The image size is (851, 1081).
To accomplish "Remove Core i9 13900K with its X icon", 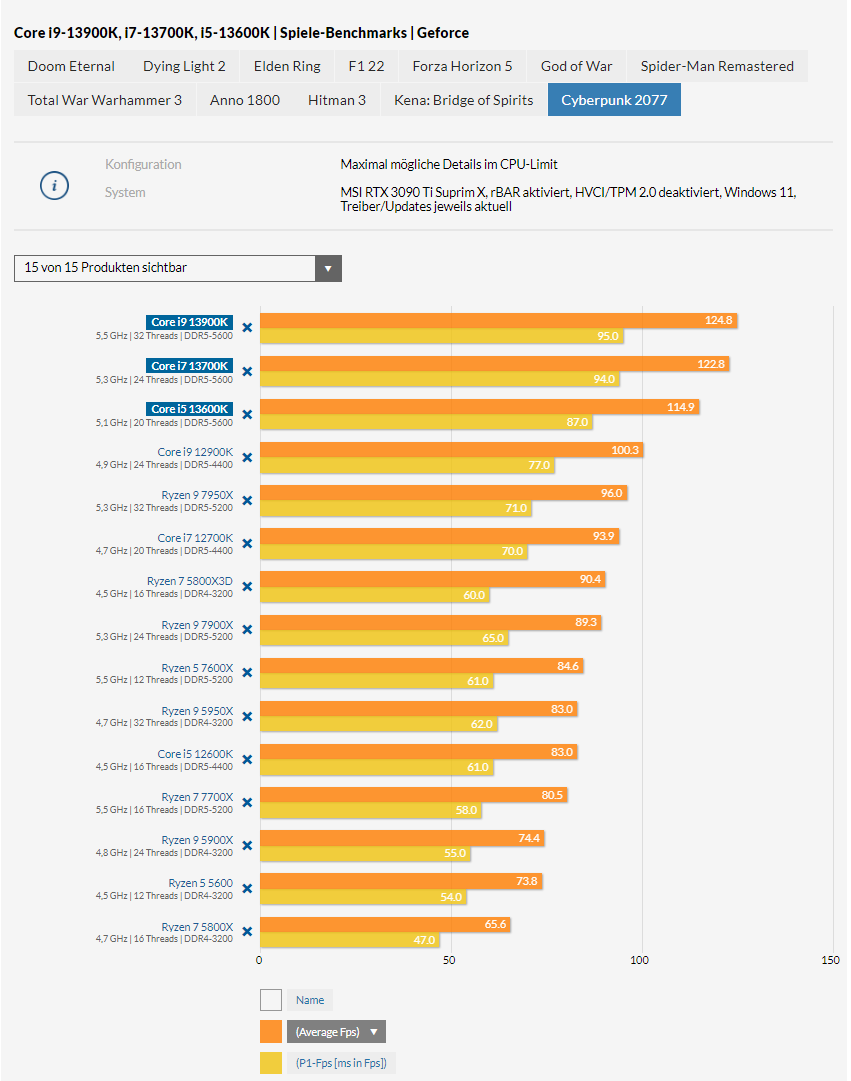I will pos(247,327).
